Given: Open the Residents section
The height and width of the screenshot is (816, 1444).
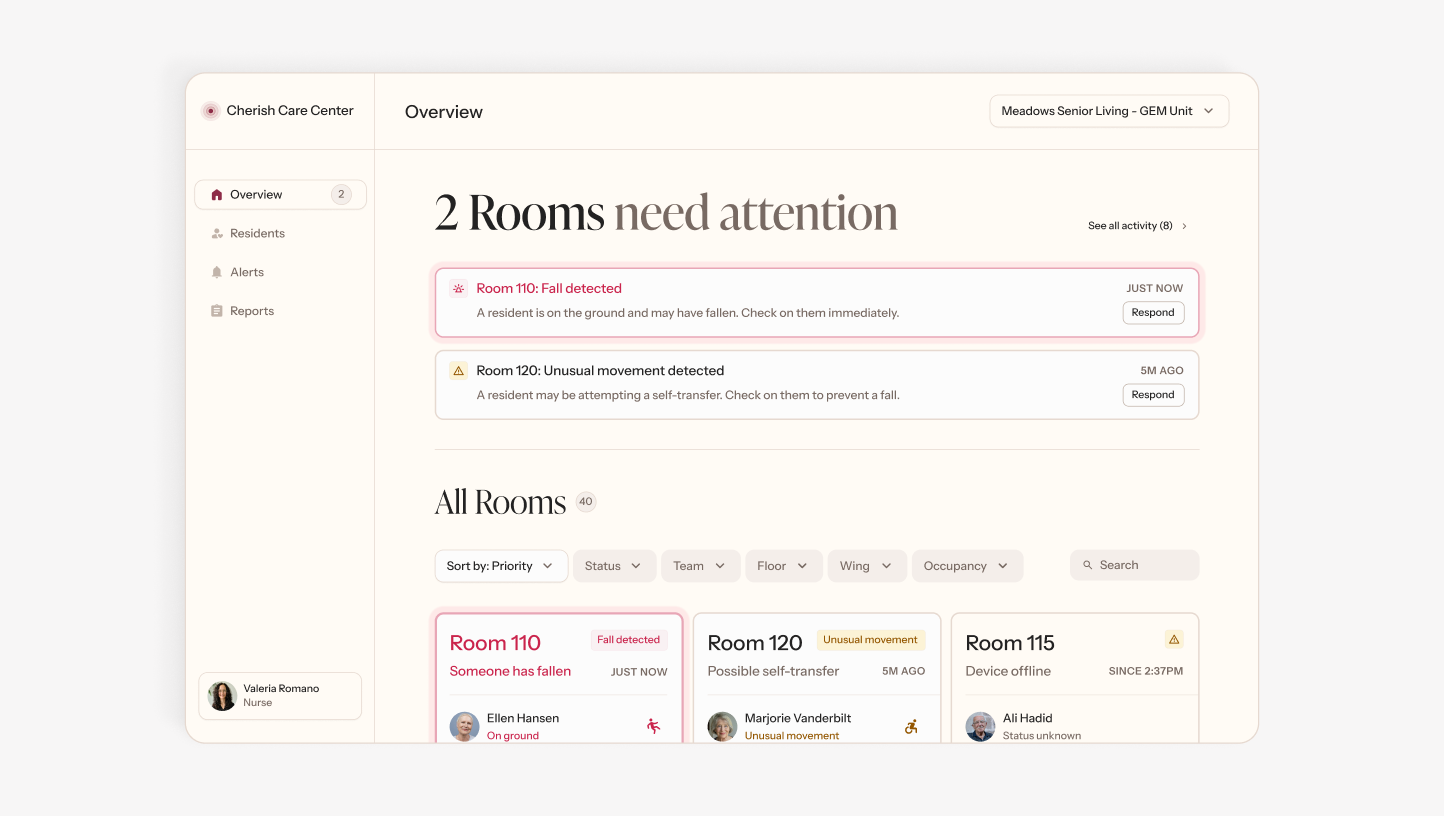Looking at the screenshot, I should 257,234.
